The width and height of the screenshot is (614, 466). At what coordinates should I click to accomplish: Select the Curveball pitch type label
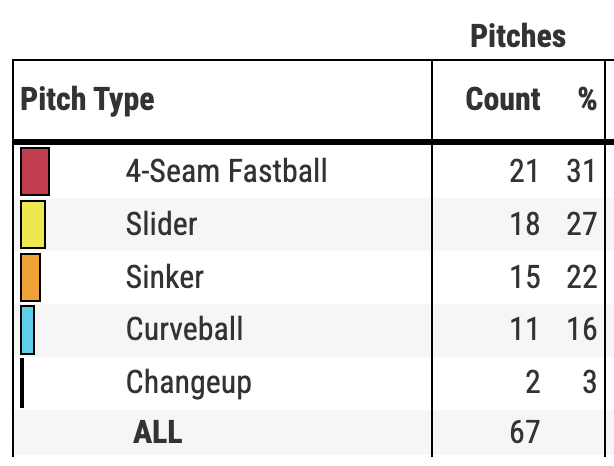(184, 330)
